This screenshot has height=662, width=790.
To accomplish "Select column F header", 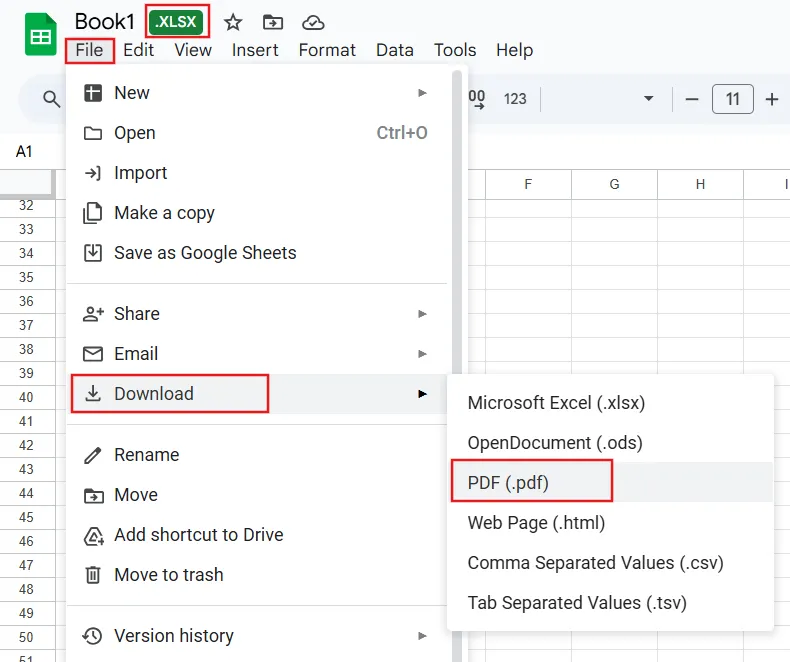I will [528, 184].
